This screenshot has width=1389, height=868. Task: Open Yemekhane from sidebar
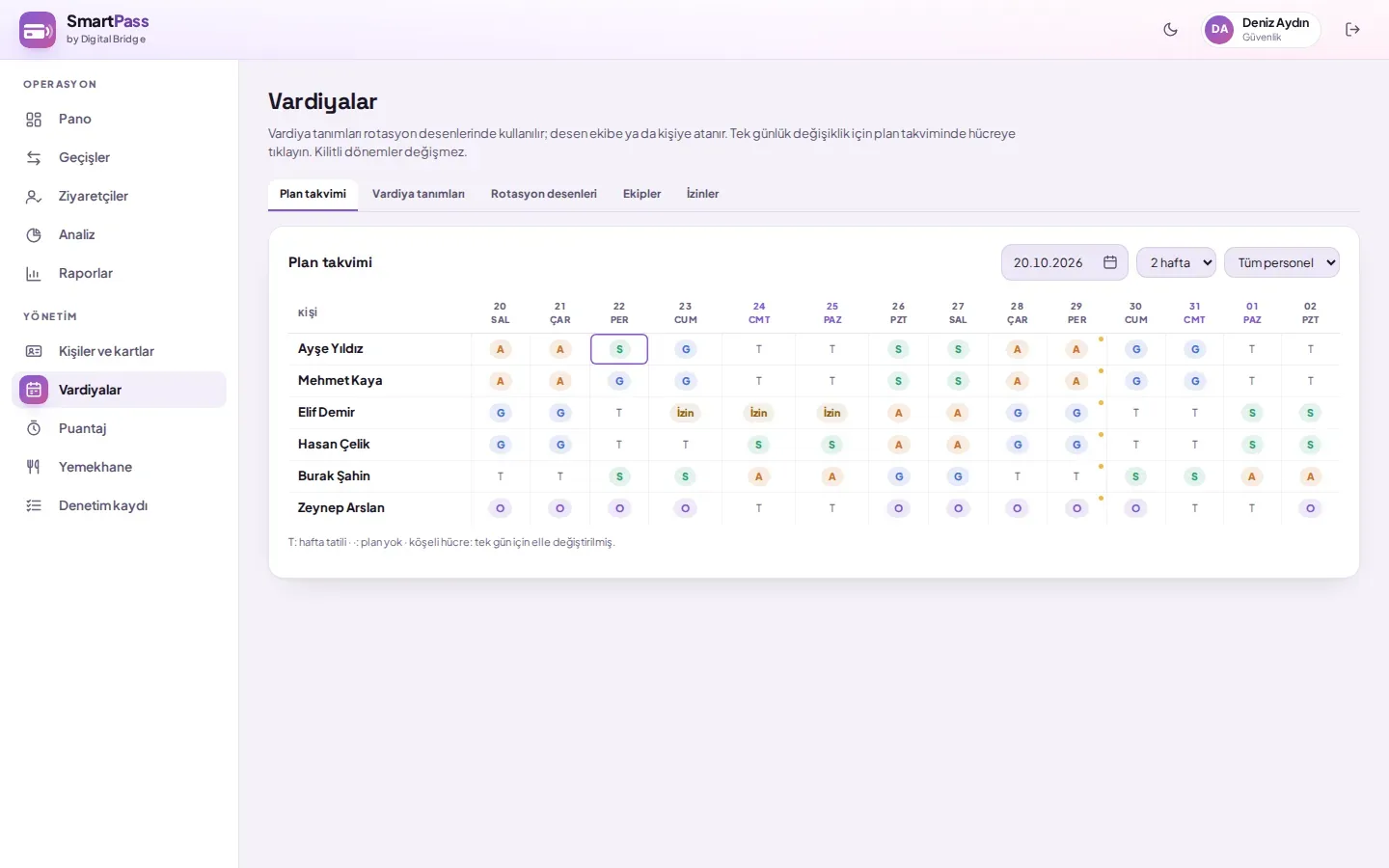120,467
